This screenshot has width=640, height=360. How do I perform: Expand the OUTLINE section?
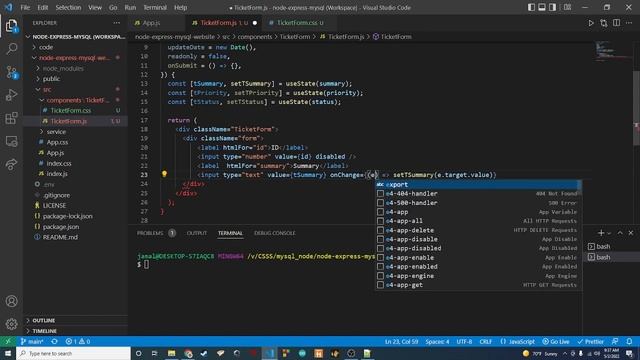point(43,320)
